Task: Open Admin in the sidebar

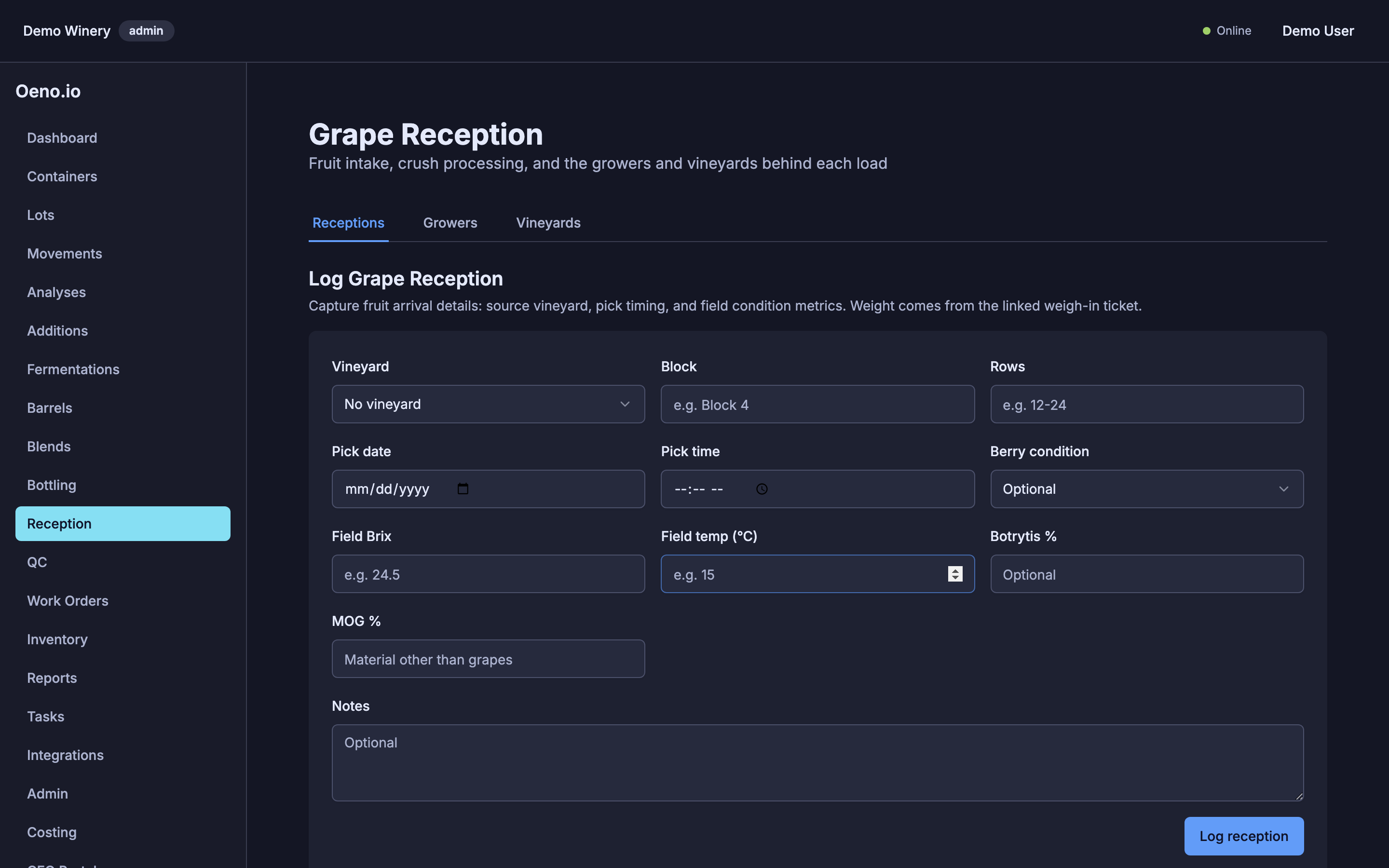Action: 123,793
